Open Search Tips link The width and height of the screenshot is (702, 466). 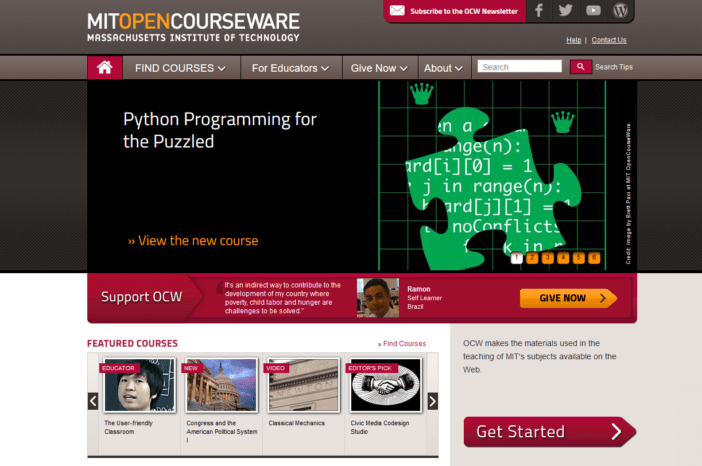[614, 67]
